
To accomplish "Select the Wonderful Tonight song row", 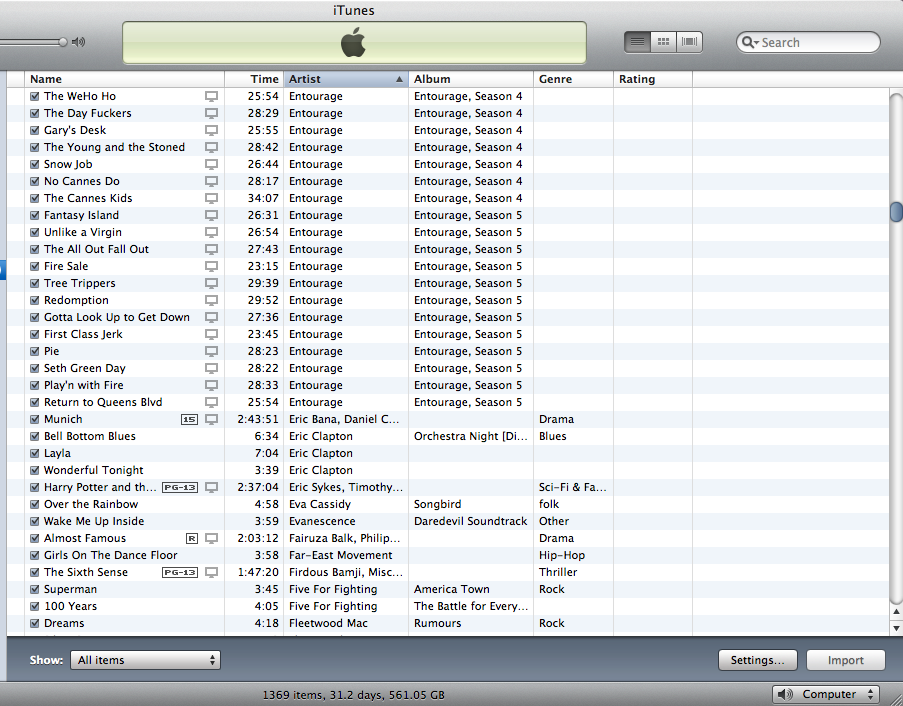I will (448, 470).
